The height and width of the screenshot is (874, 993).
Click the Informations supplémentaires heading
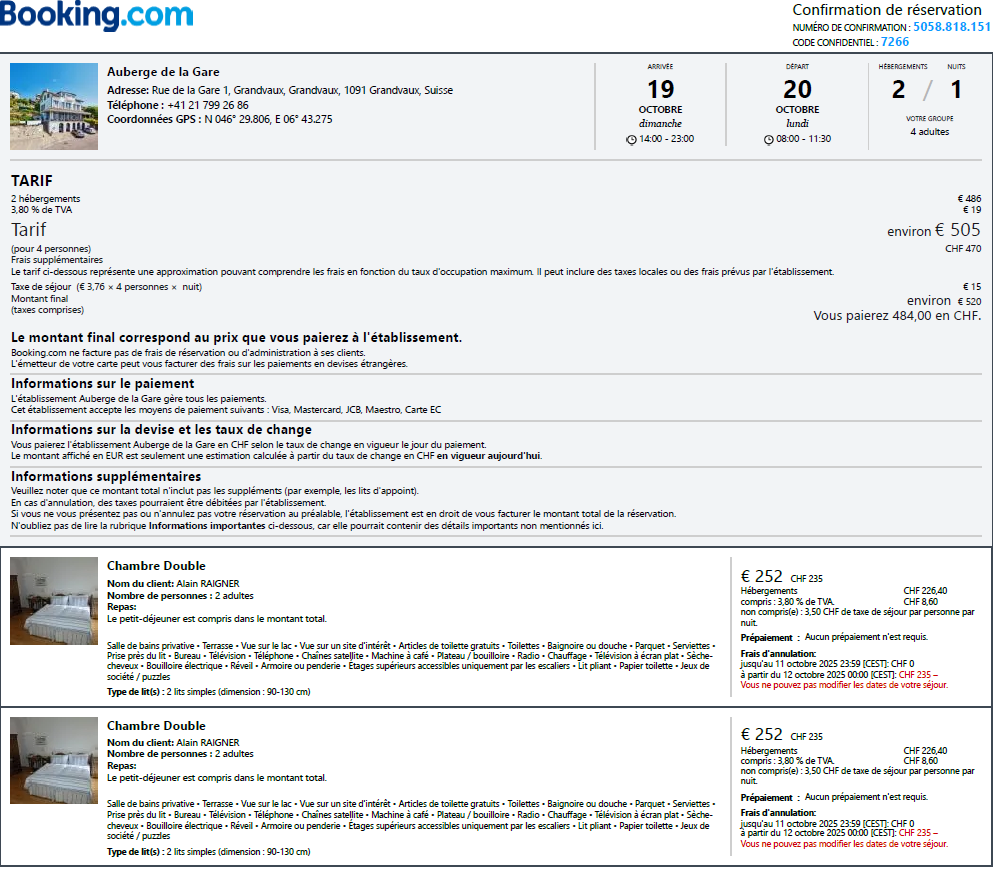click(x=106, y=476)
